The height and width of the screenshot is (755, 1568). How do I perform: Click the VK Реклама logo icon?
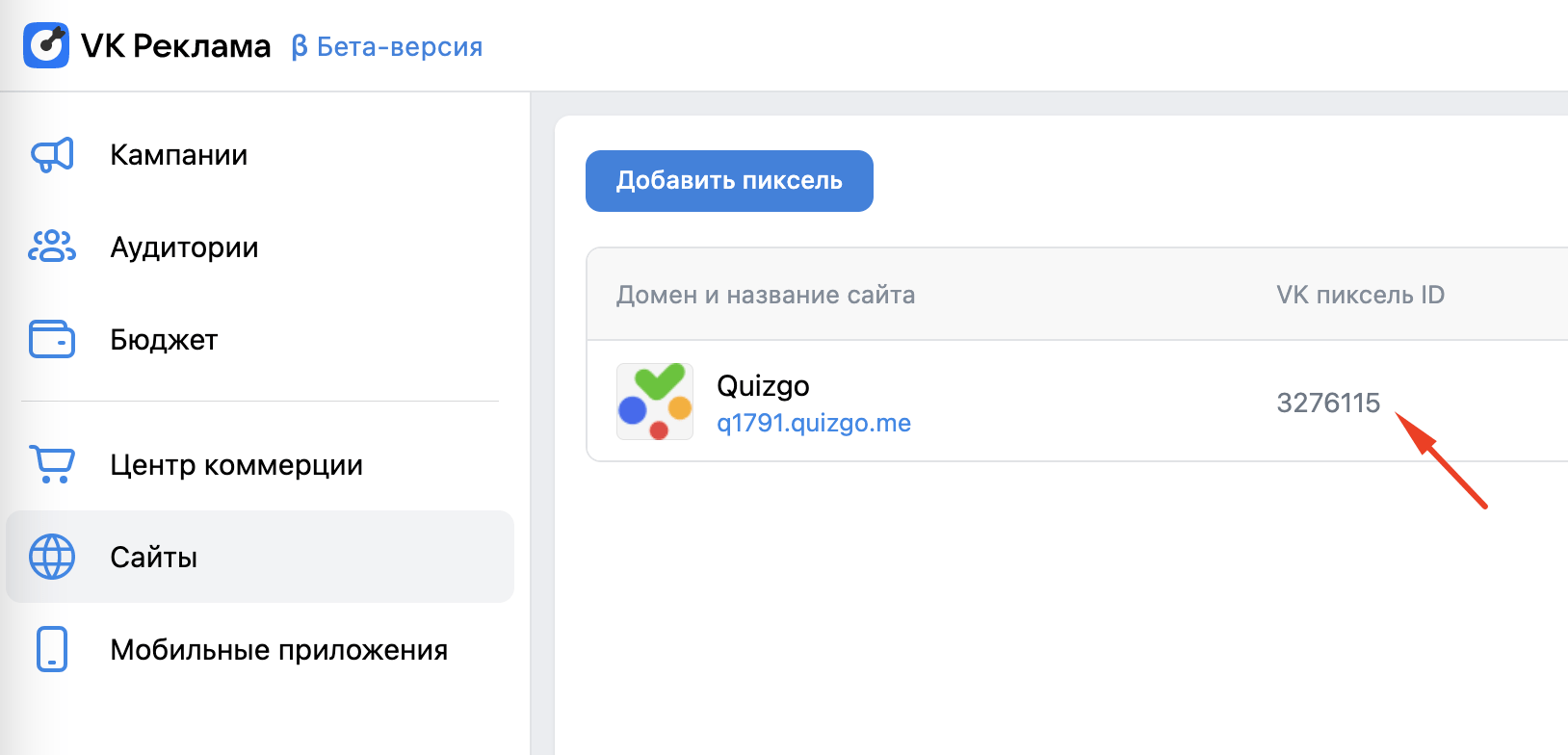46,45
